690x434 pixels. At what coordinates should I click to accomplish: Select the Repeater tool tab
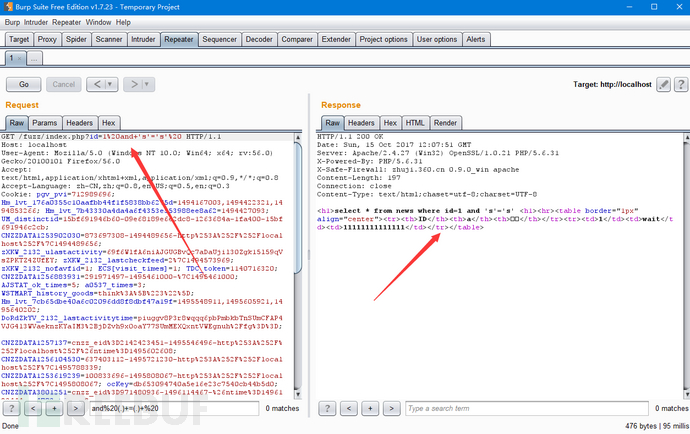click(179, 39)
